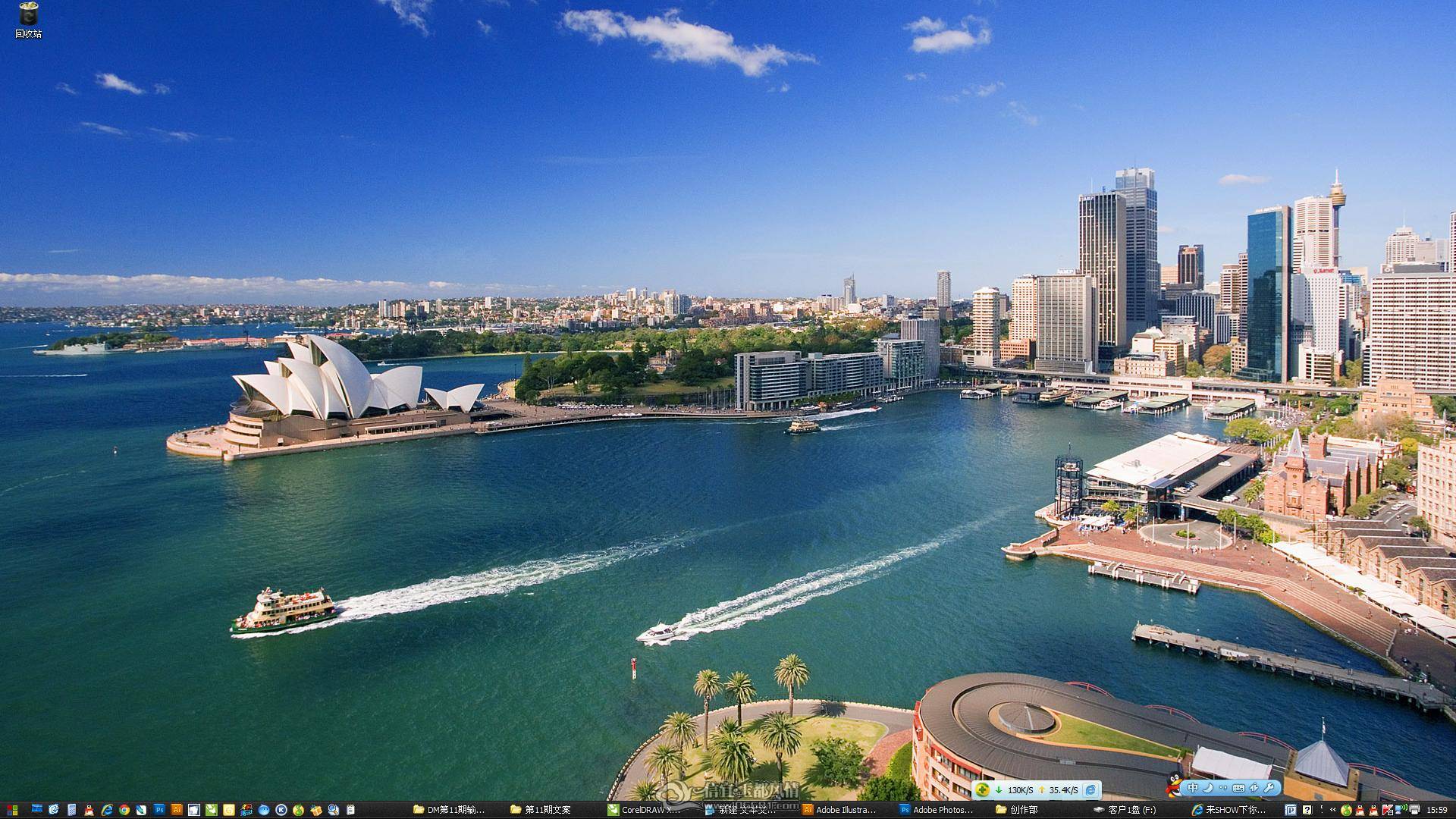Screen dimensions: 1456x819
Task: Open network connection tray icon
Action: (x=1401, y=810)
